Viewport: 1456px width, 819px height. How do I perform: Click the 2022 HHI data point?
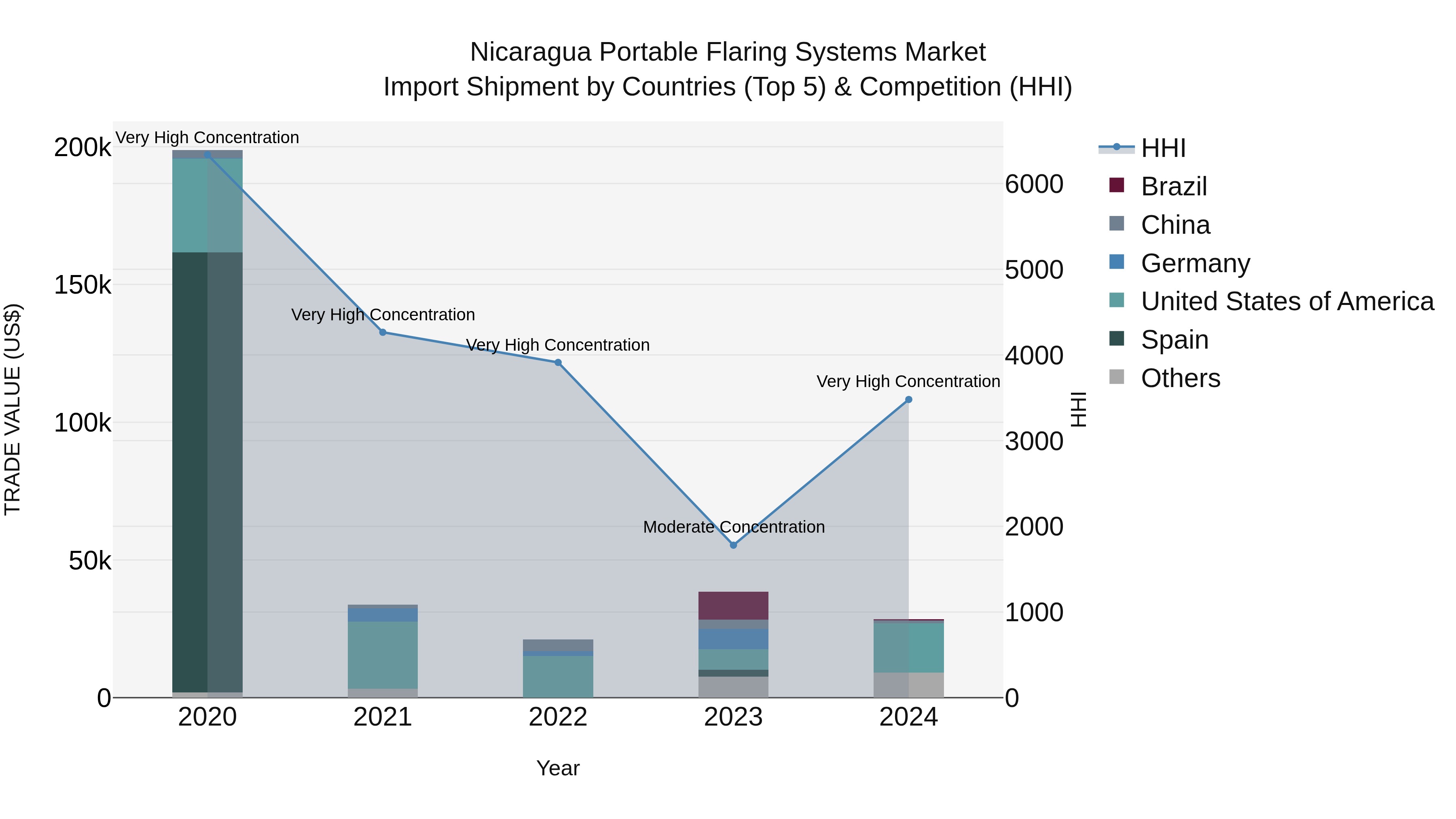pos(558,362)
